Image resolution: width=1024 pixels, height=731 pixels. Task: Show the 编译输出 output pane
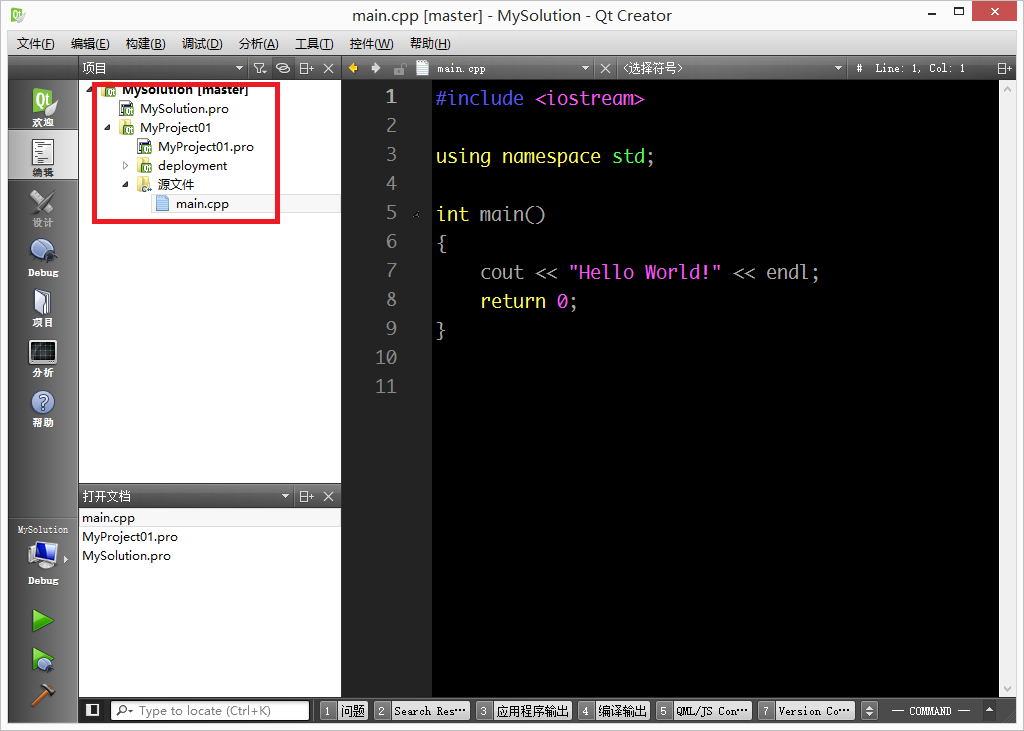pyautogui.click(x=614, y=711)
